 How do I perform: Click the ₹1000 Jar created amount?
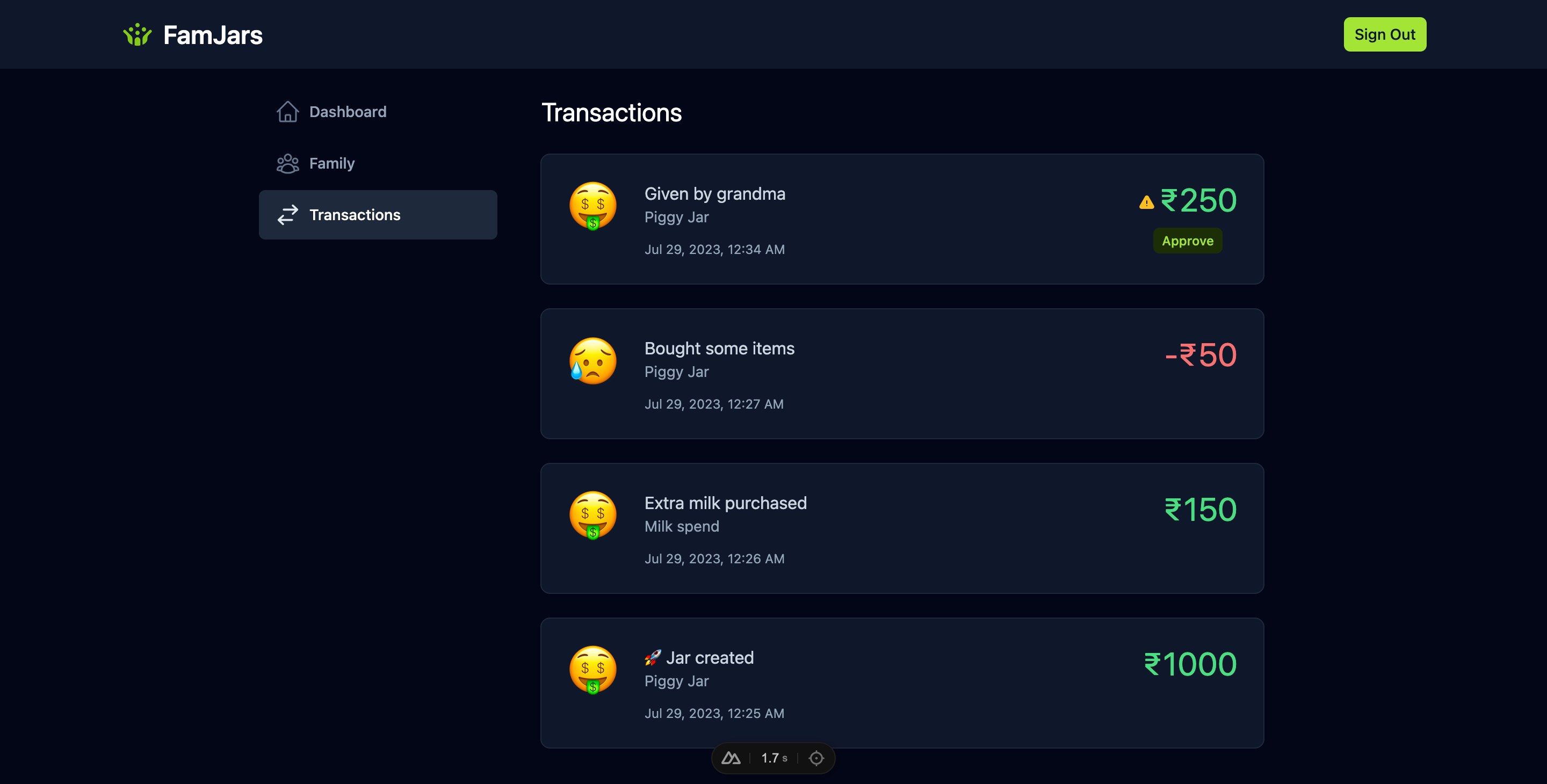(x=1190, y=664)
